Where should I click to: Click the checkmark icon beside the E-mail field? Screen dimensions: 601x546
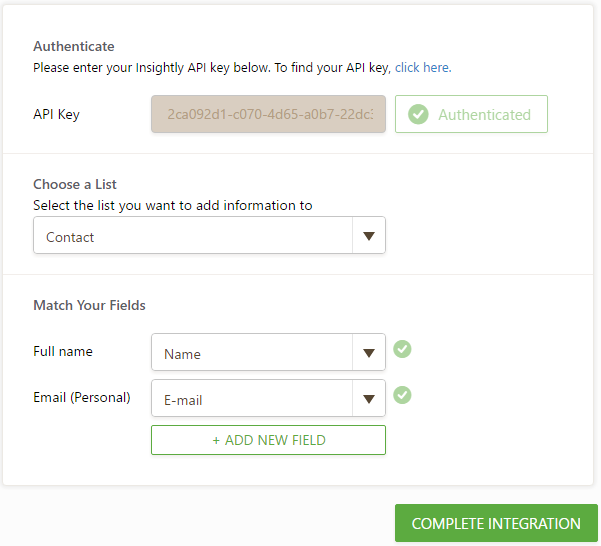[x=402, y=395]
